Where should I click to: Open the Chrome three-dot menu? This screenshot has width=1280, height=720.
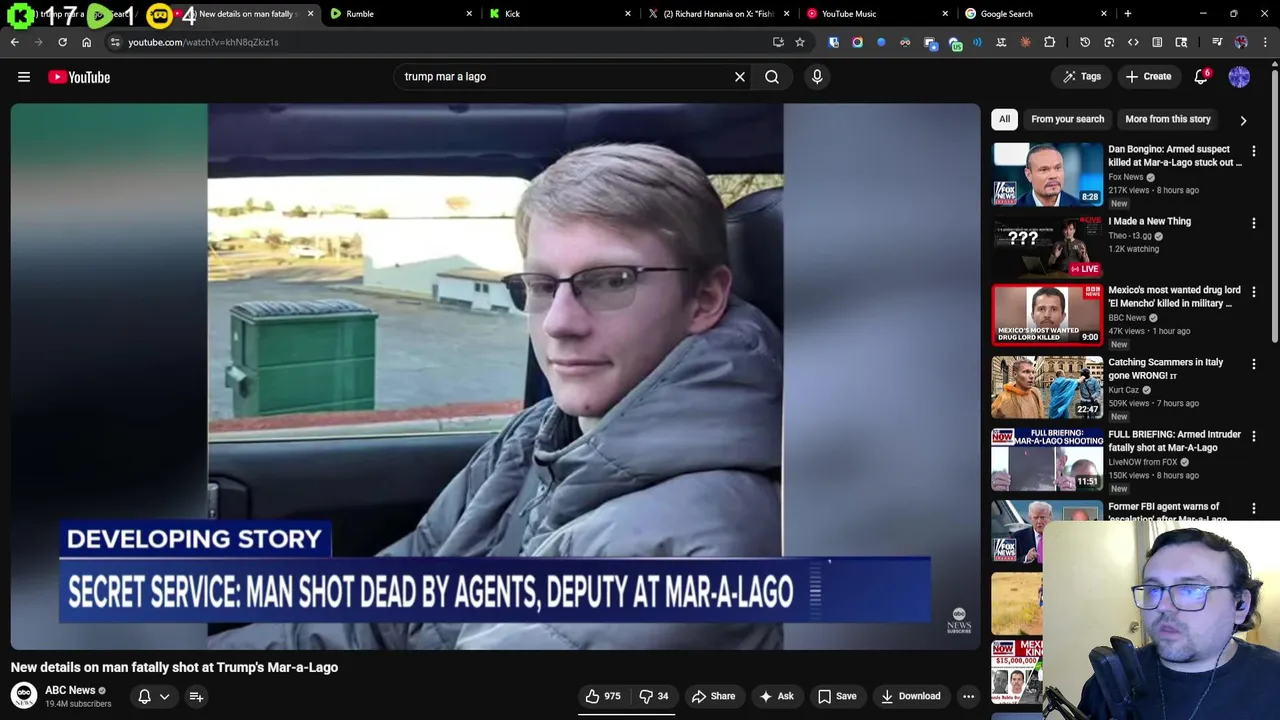click(1265, 42)
